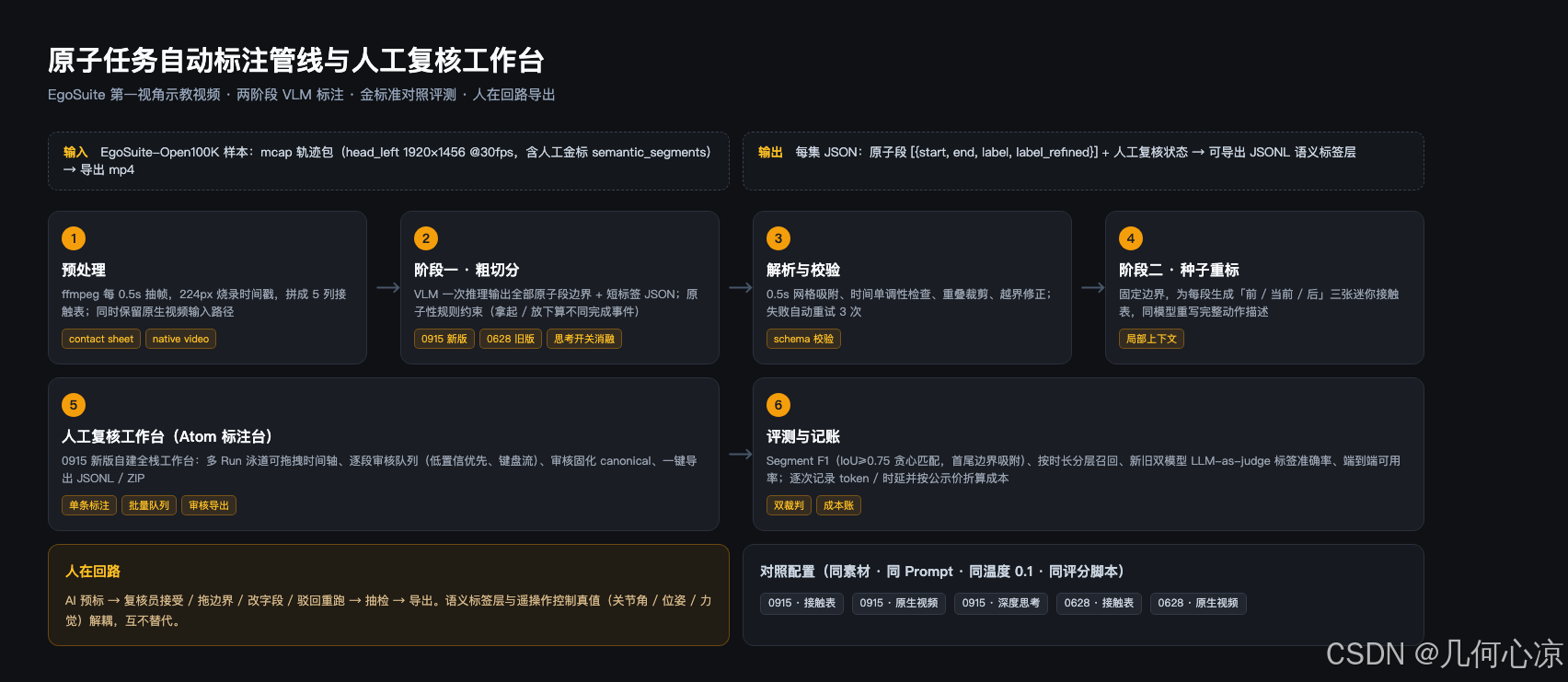Choose the 0915 · 深度思考 config chip
This screenshot has height=682, width=1568.
(x=1001, y=604)
